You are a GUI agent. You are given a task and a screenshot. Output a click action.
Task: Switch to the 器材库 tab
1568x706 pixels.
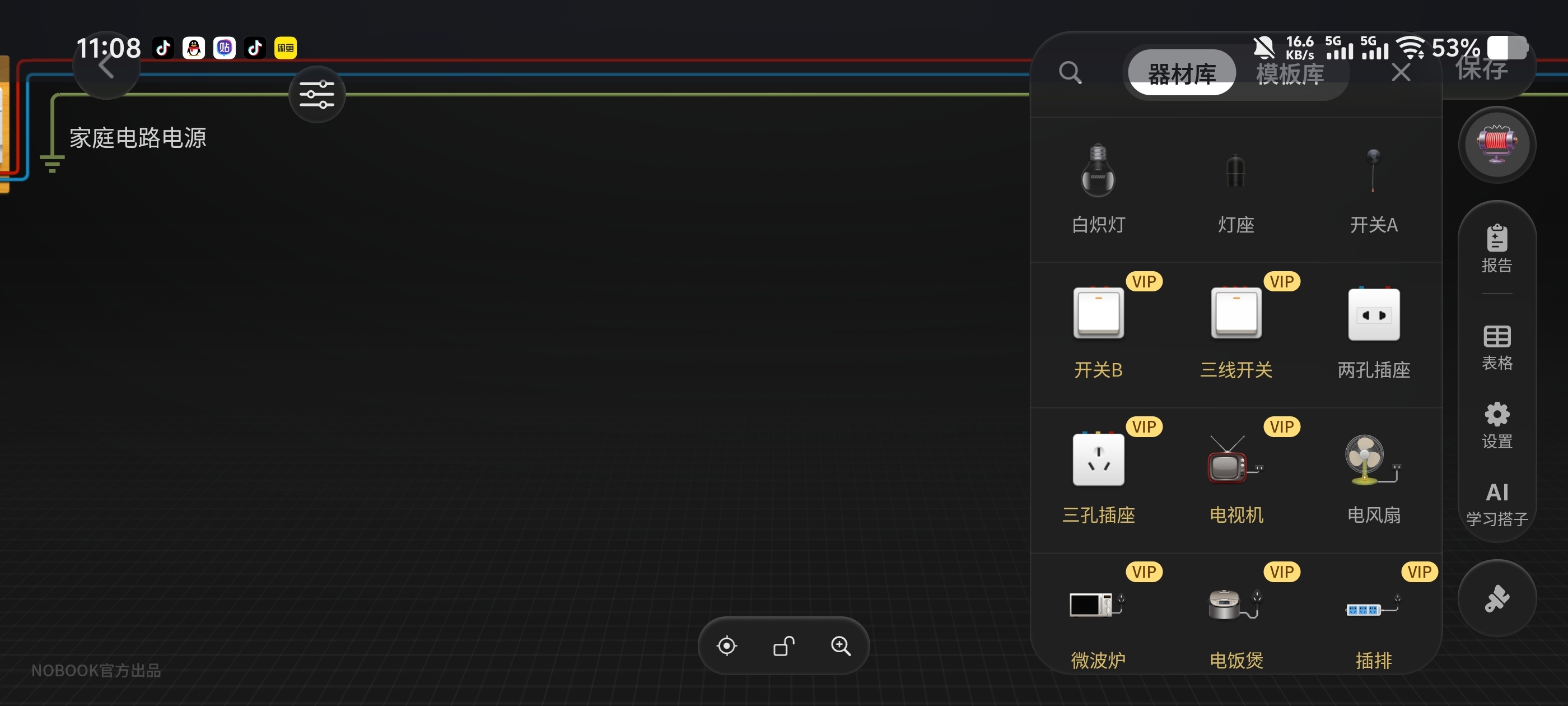click(x=1182, y=72)
